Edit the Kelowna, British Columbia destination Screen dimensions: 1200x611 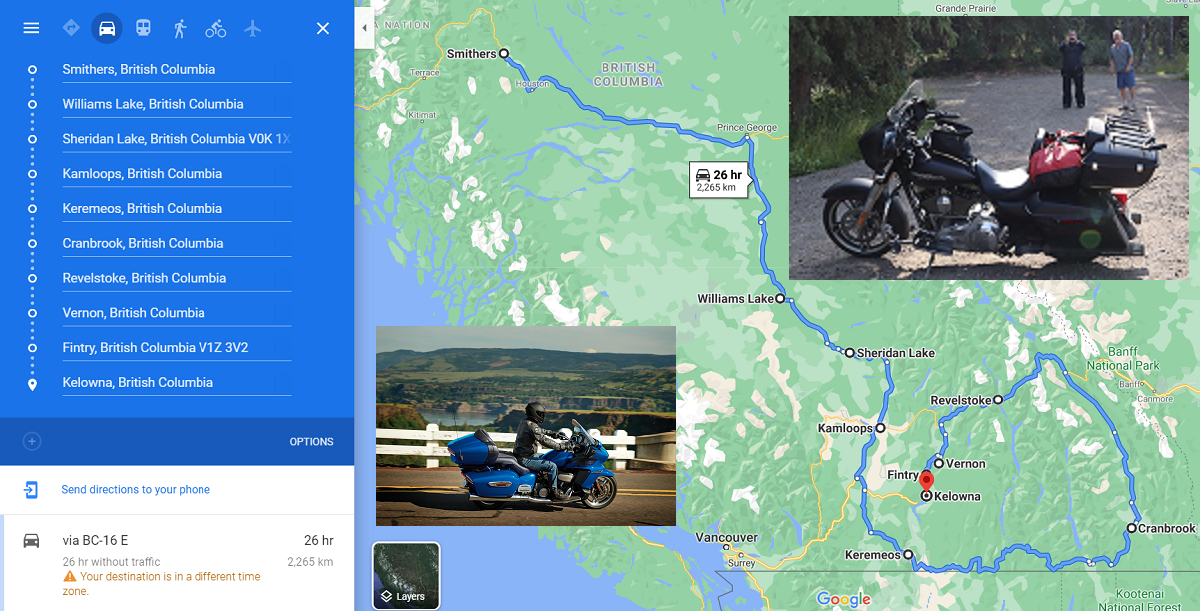pyautogui.click(x=177, y=383)
